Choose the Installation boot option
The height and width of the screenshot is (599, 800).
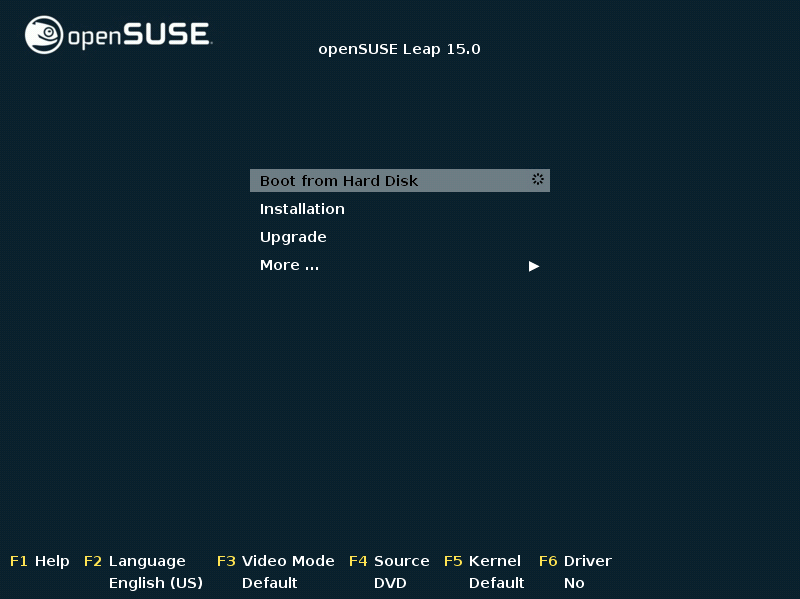click(x=302, y=209)
